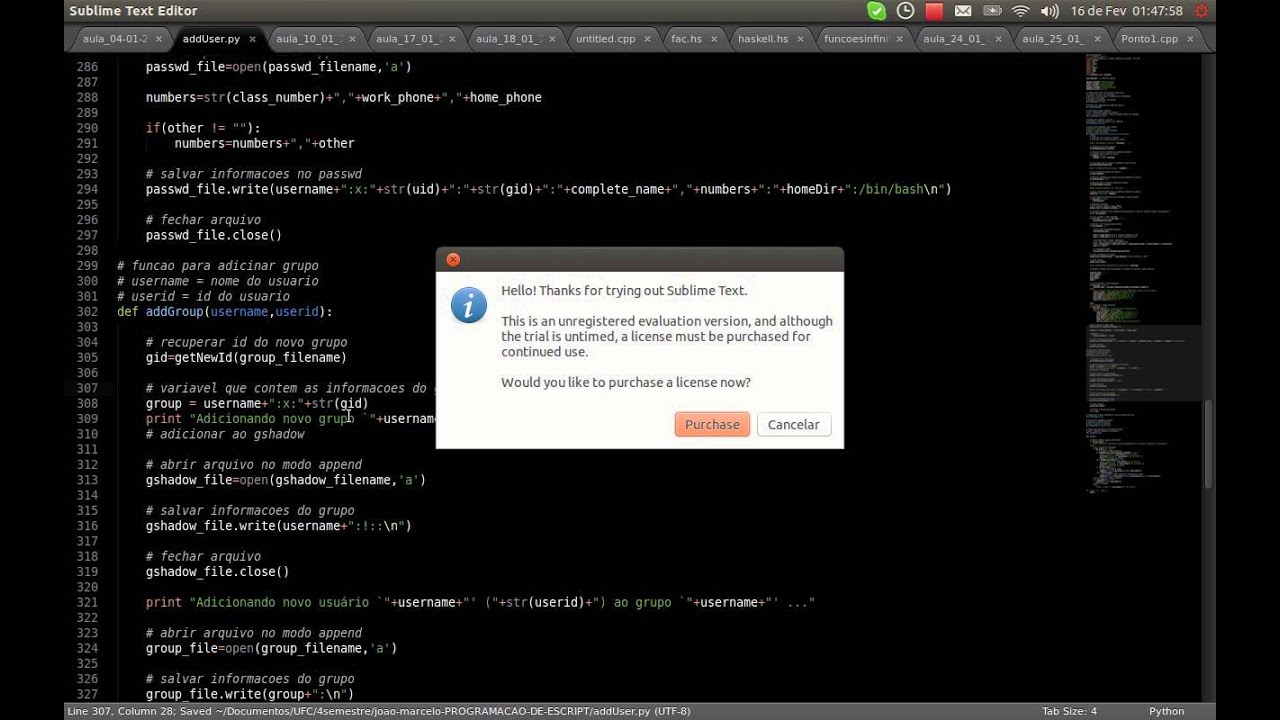Click the status bar file path text
Image resolution: width=1280 pixels, height=720 pixels.
click(x=378, y=711)
